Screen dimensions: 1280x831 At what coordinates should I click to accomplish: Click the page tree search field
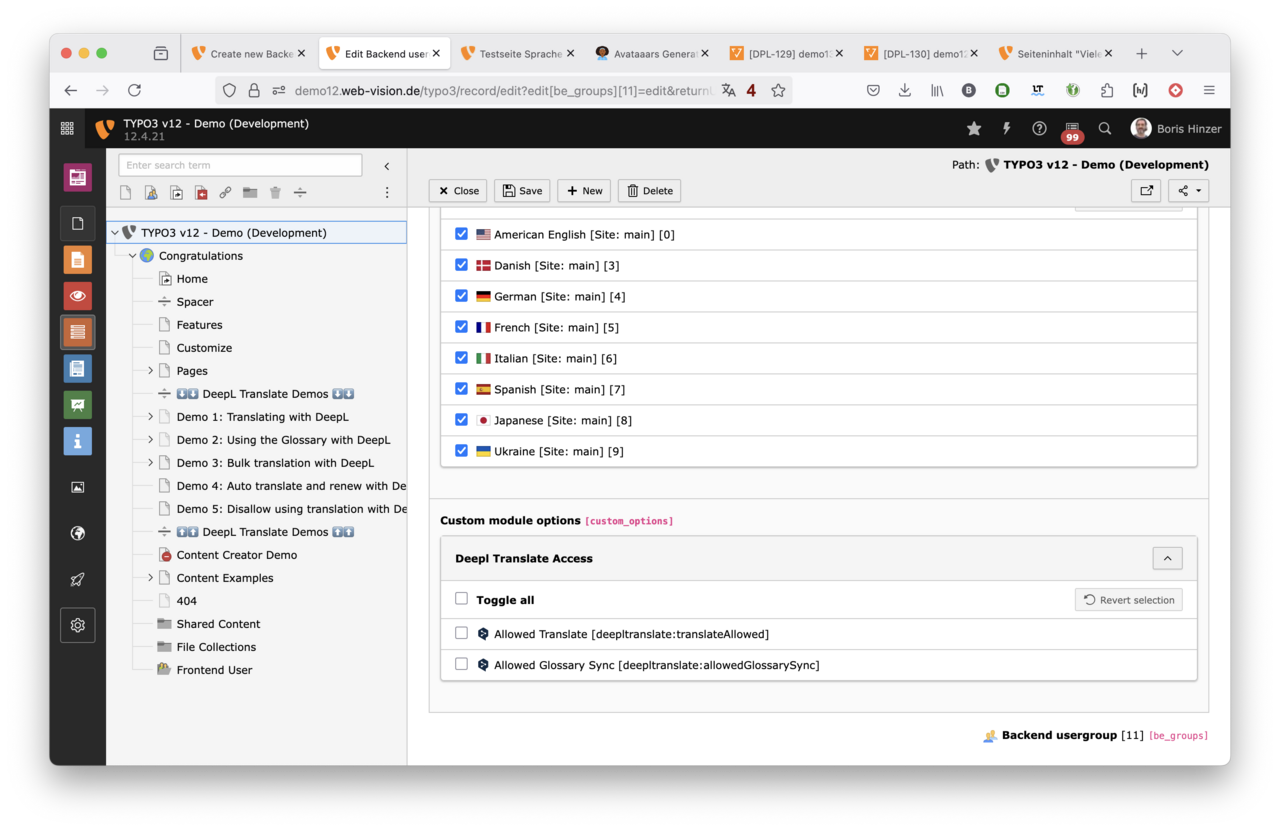coord(240,164)
